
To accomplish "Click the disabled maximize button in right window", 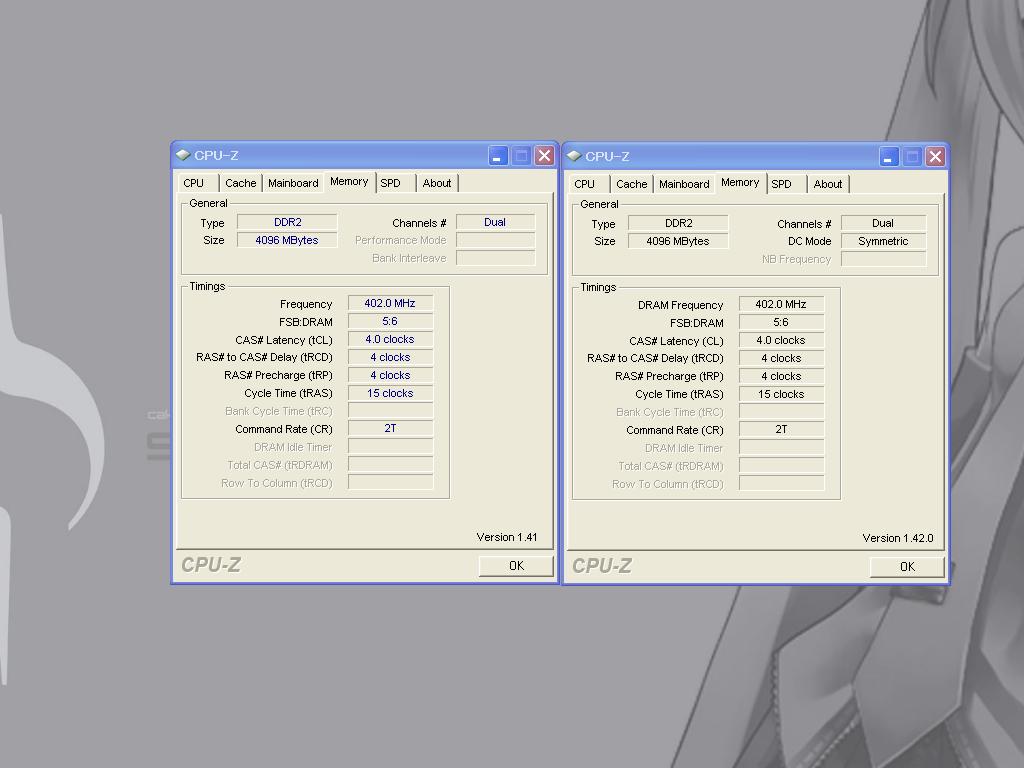I will pyautogui.click(x=912, y=157).
